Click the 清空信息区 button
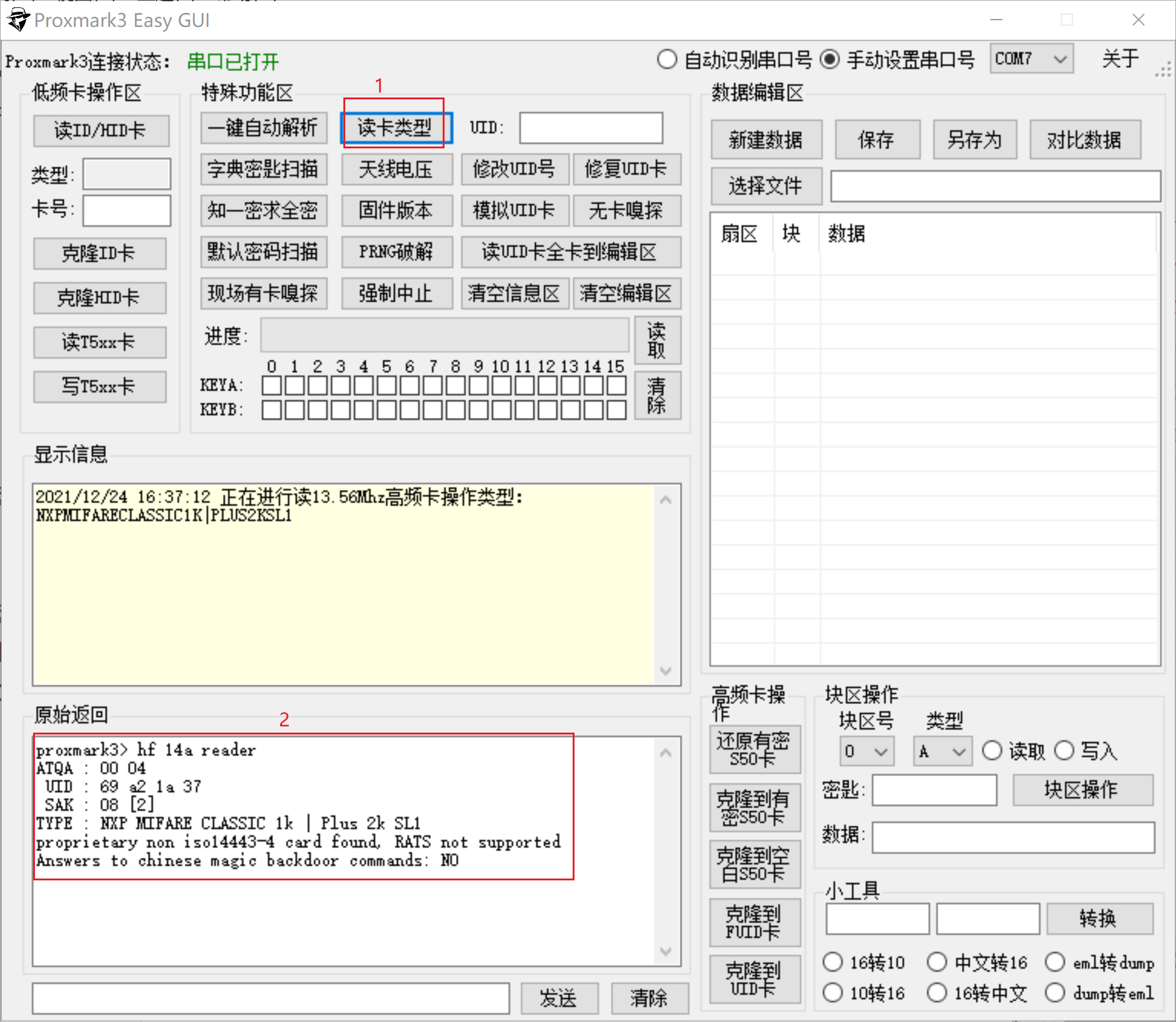This screenshot has width=1176, height=1022. click(515, 293)
